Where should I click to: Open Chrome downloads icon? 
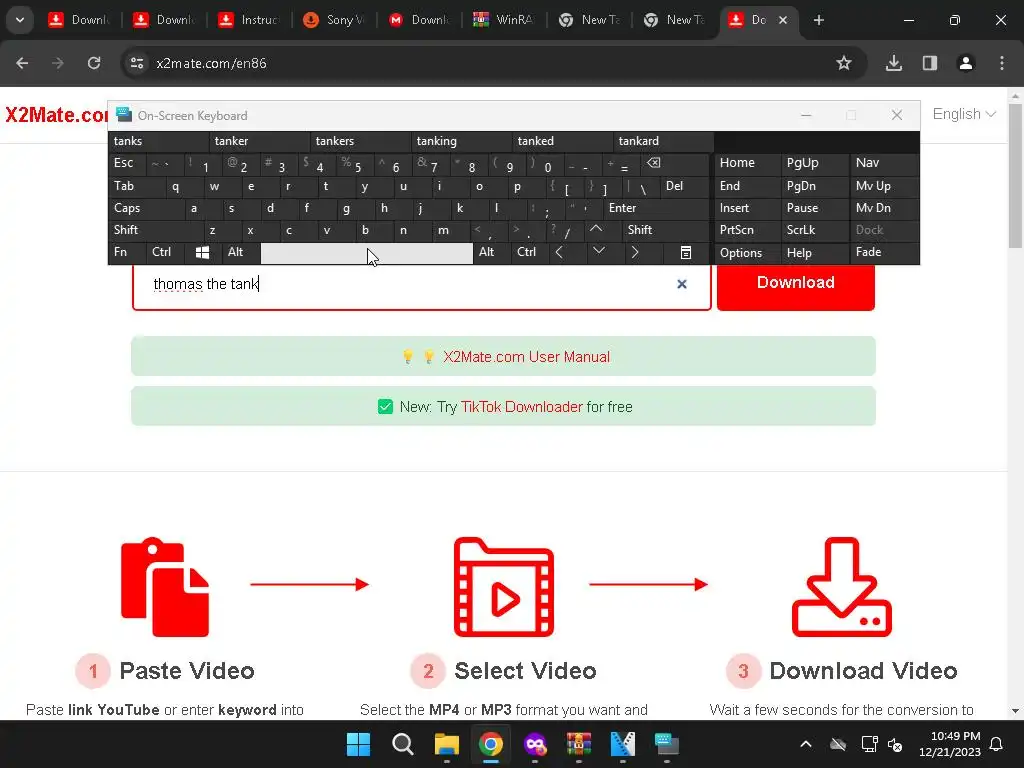tap(894, 63)
